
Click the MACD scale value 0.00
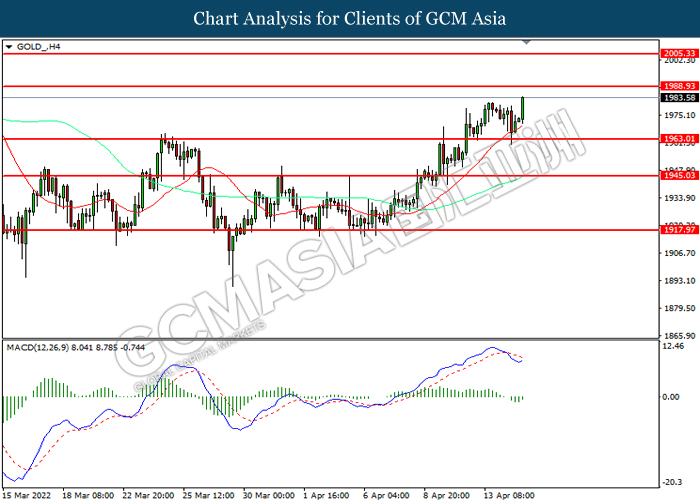tap(671, 397)
